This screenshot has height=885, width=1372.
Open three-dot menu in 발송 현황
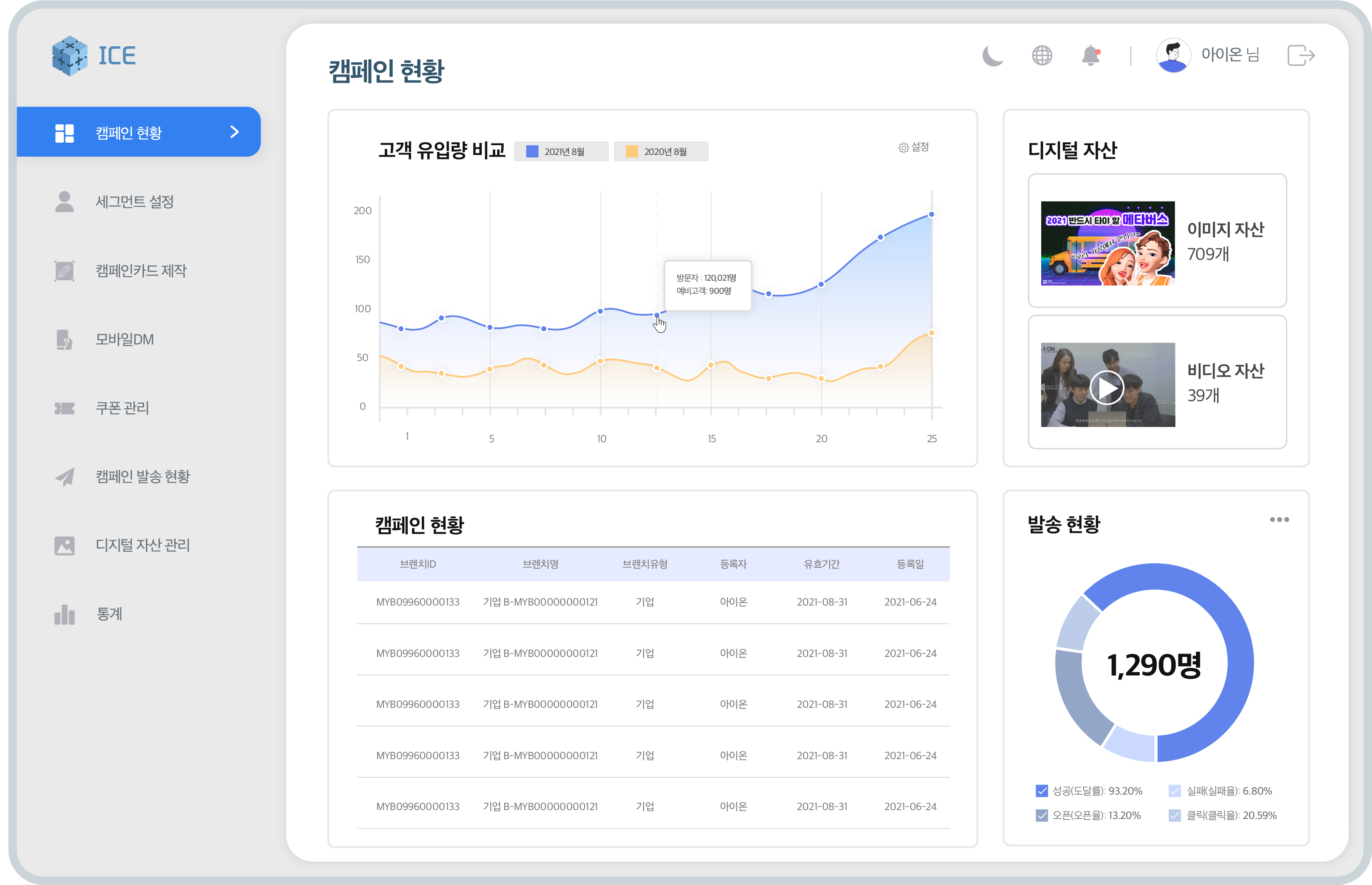click(1279, 519)
